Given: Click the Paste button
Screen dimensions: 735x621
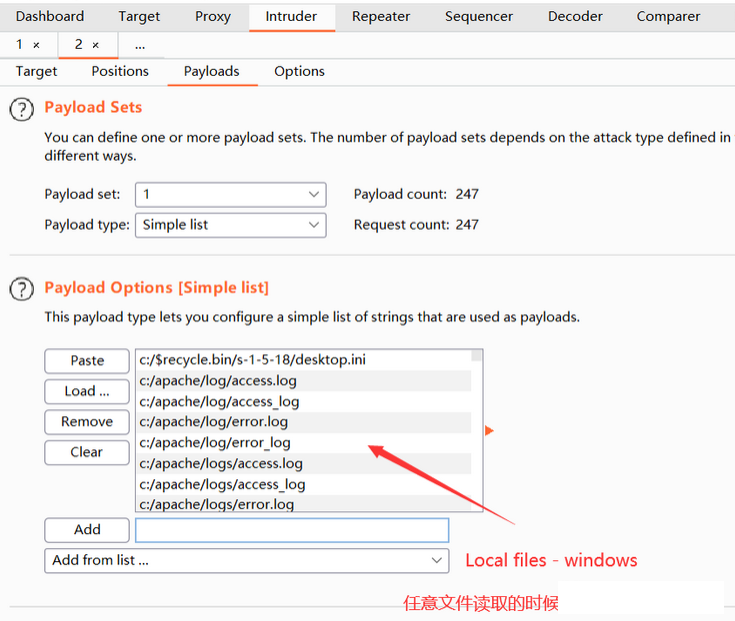Looking at the screenshot, I should [87, 361].
